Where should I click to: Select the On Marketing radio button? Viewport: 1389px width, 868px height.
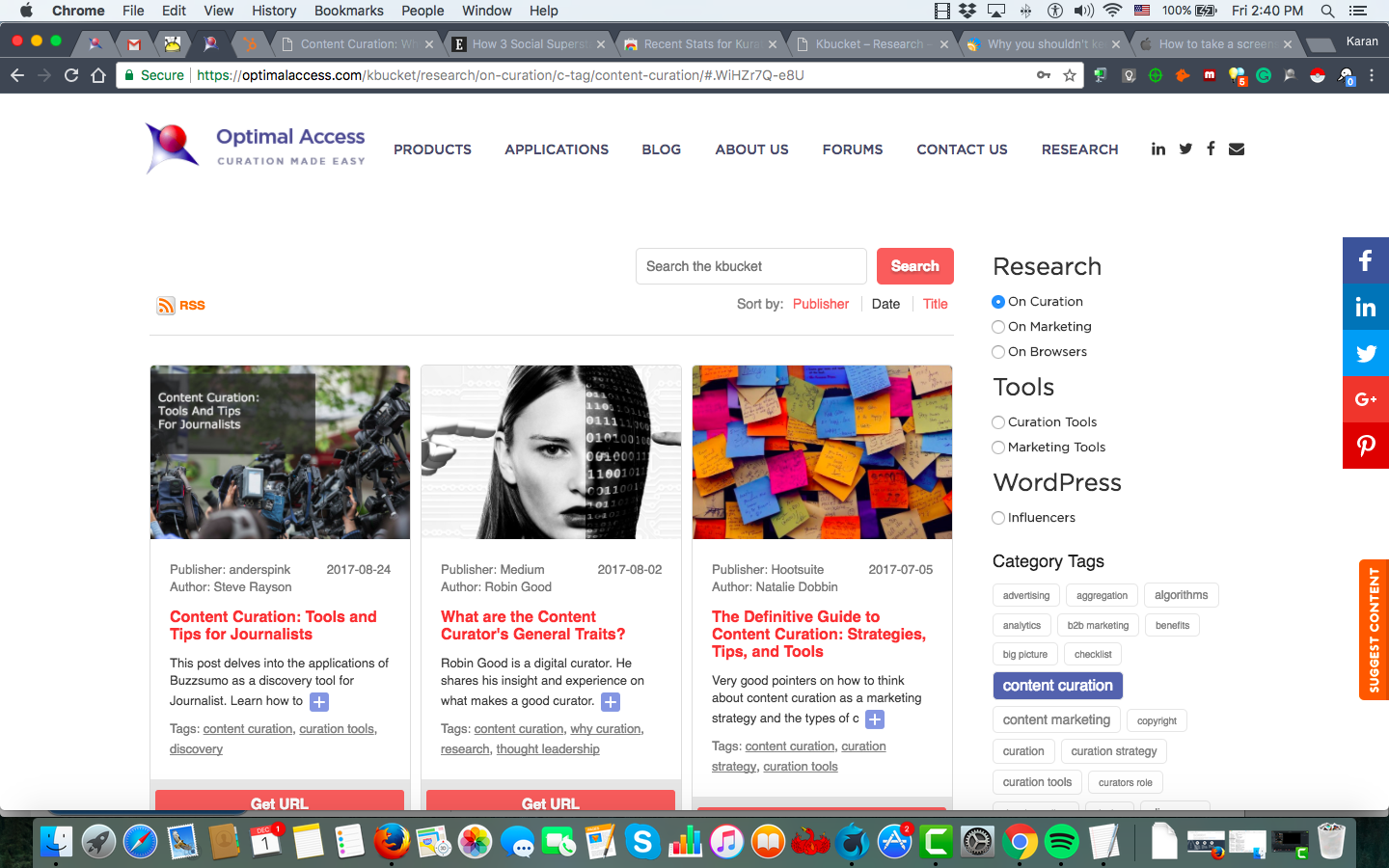coord(998,327)
